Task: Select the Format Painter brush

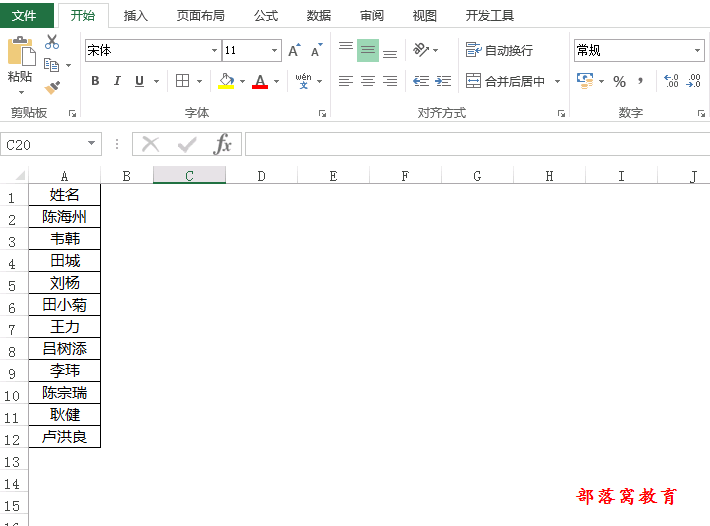Action: point(52,88)
